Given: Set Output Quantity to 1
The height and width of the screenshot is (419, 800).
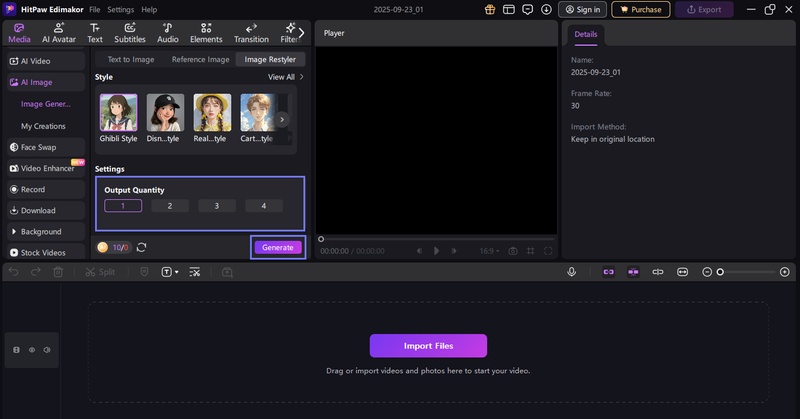Looking at the screenshot, I should pos(123,206).
